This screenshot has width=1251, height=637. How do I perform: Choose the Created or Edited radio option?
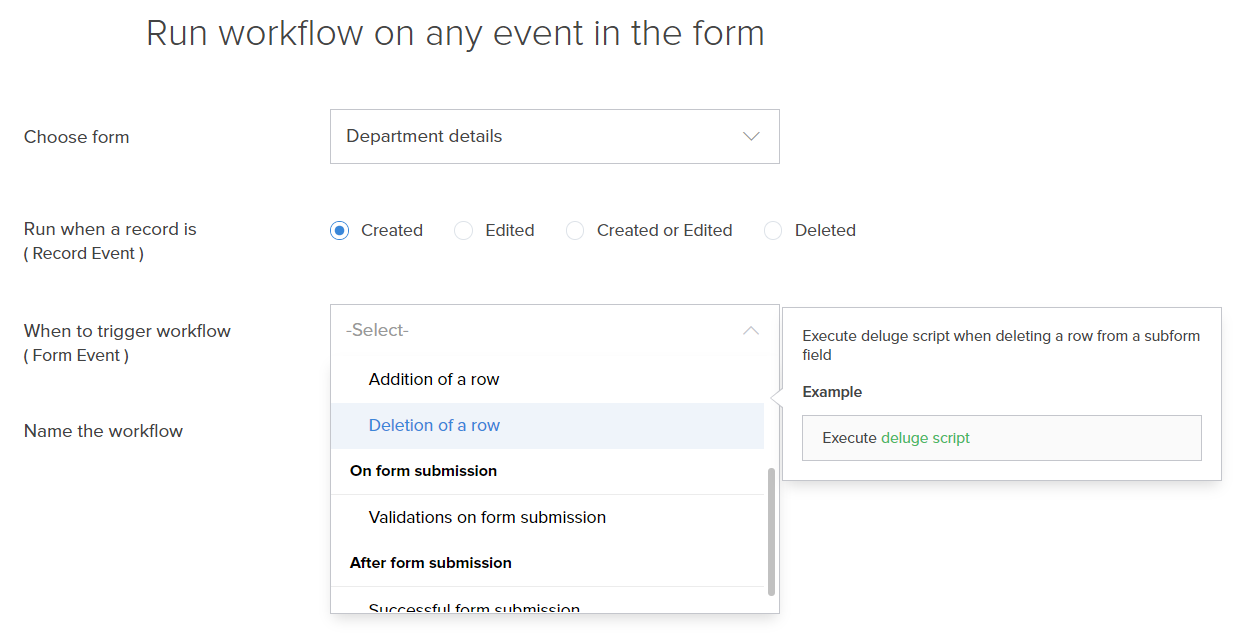pyautogui.click(x=575, y=231)
